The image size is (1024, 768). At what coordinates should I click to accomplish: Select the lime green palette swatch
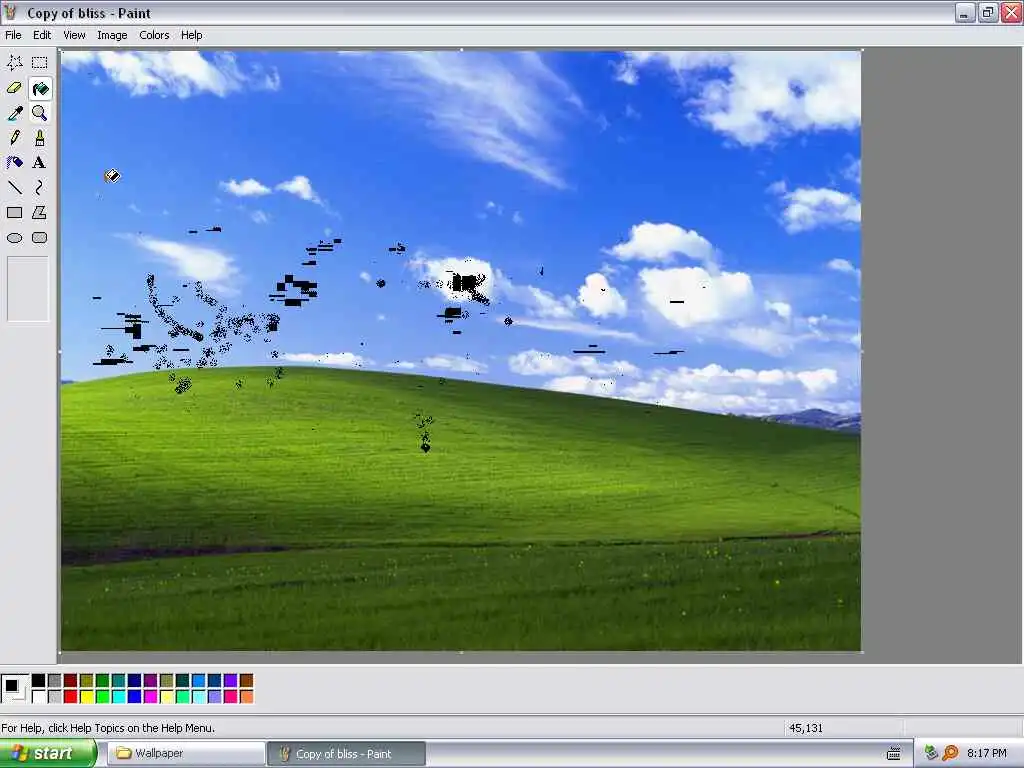(x=103, y=697)
